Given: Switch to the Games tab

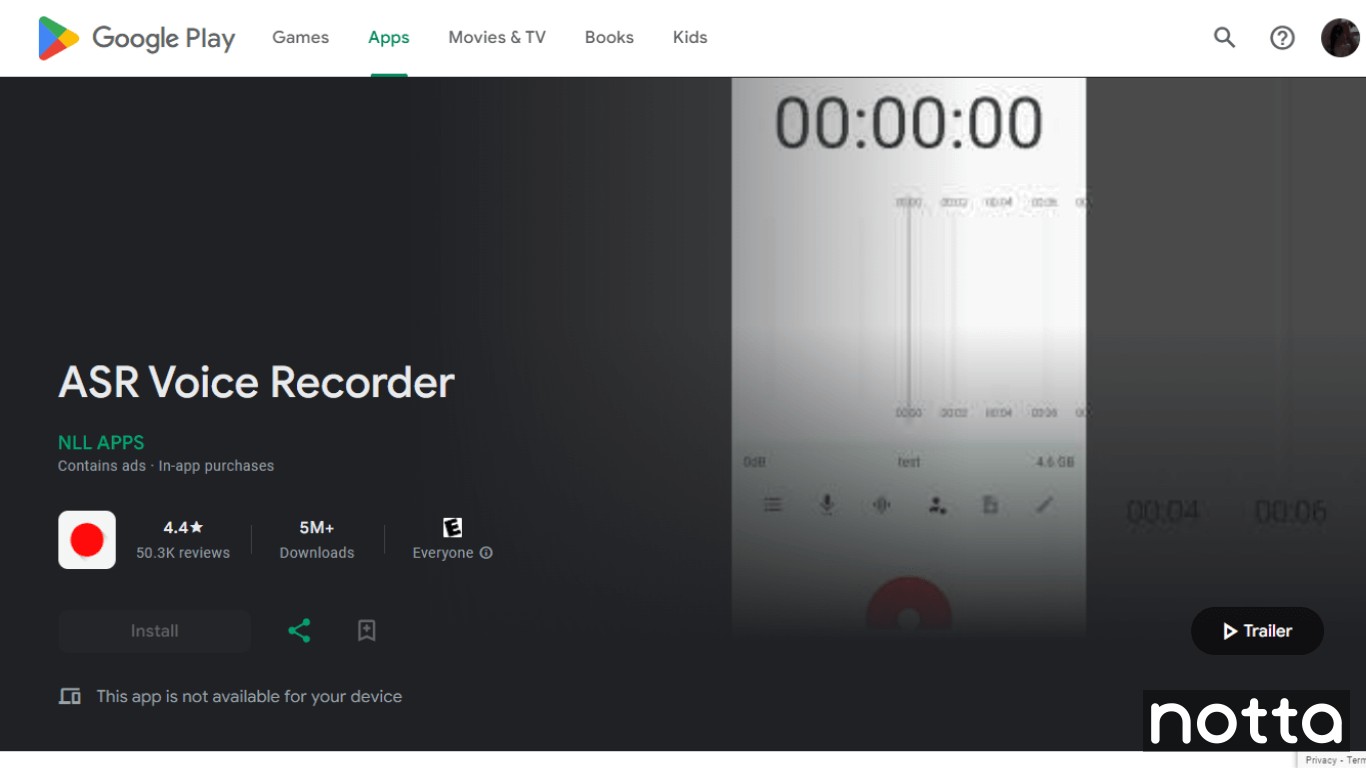Looking at the screenshot, I should click(300, 38).
